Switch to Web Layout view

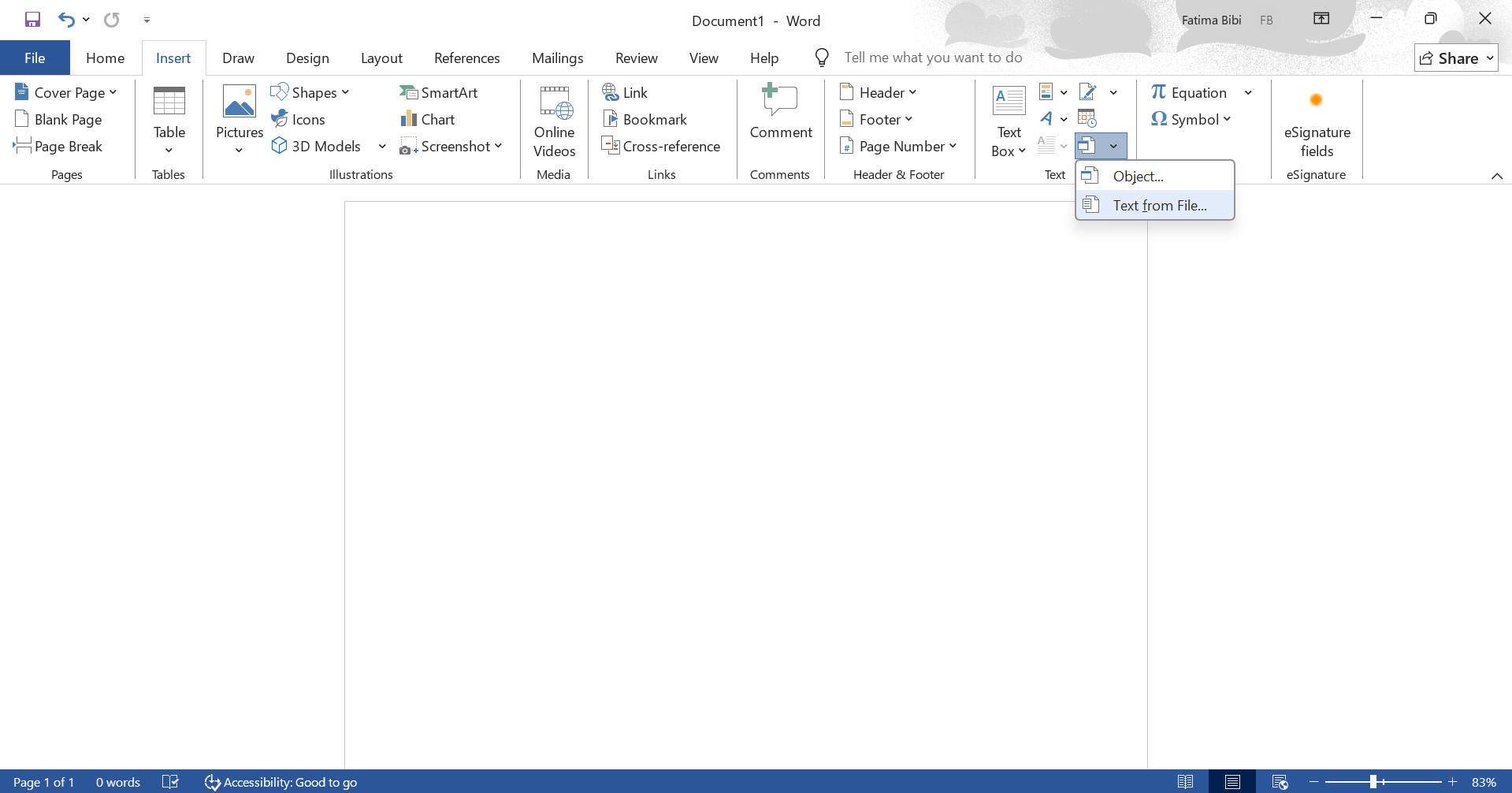point(1280,782)
